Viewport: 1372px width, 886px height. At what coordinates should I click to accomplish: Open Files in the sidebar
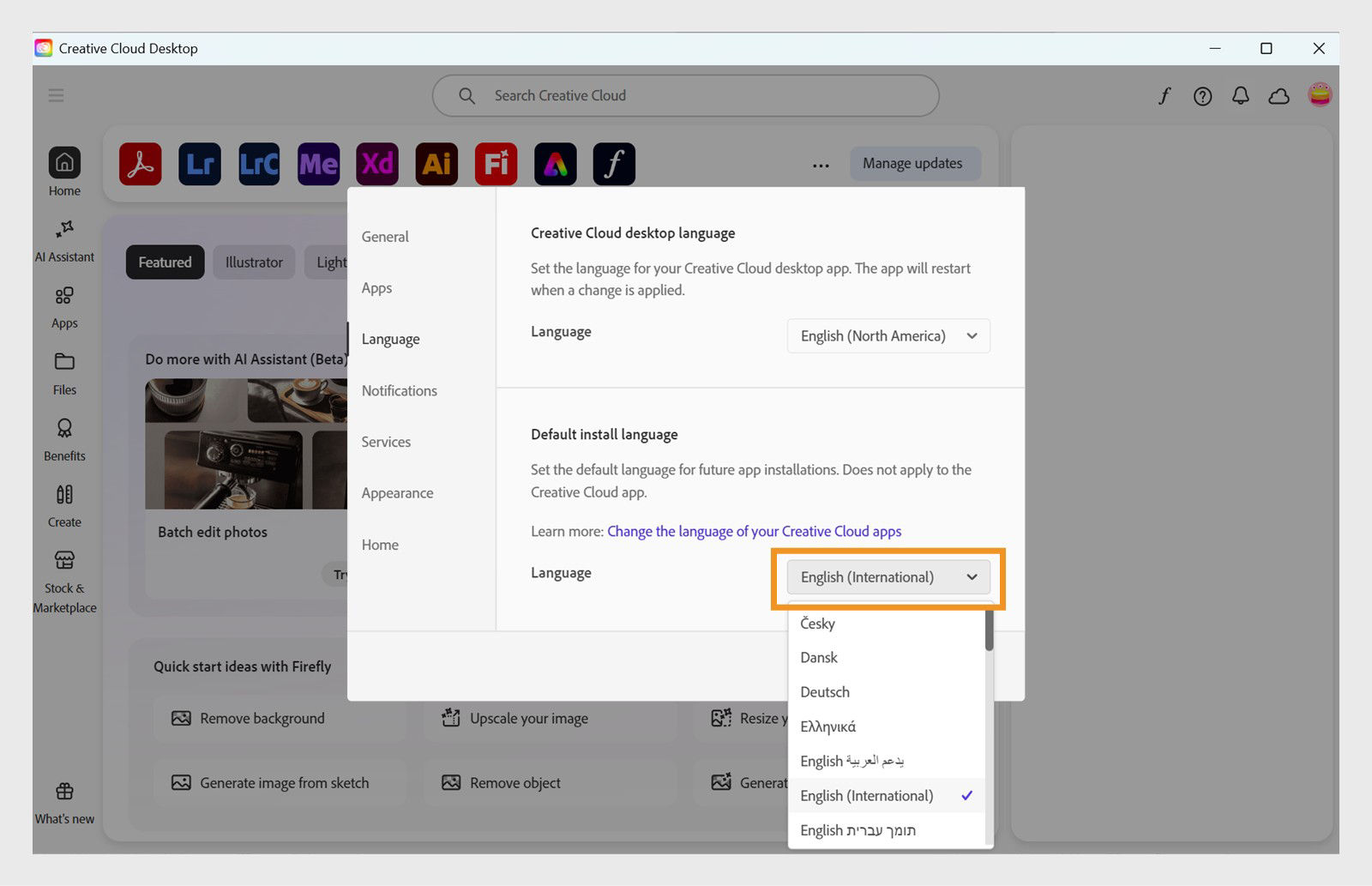[64, 374]
